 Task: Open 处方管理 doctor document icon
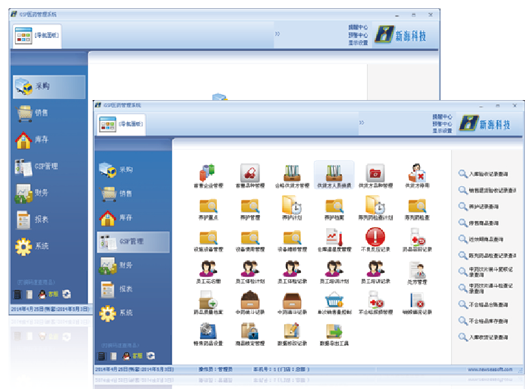click(417, 272)
